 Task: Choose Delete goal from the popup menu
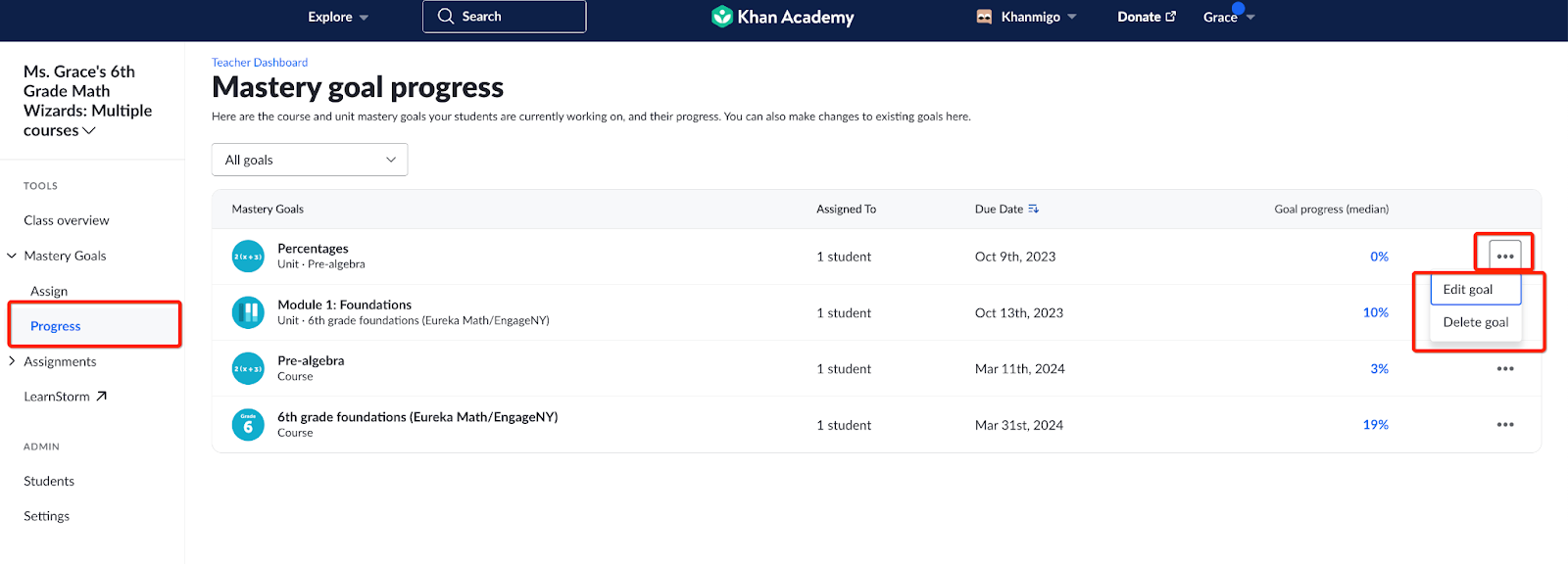[x=1475, y=322]
